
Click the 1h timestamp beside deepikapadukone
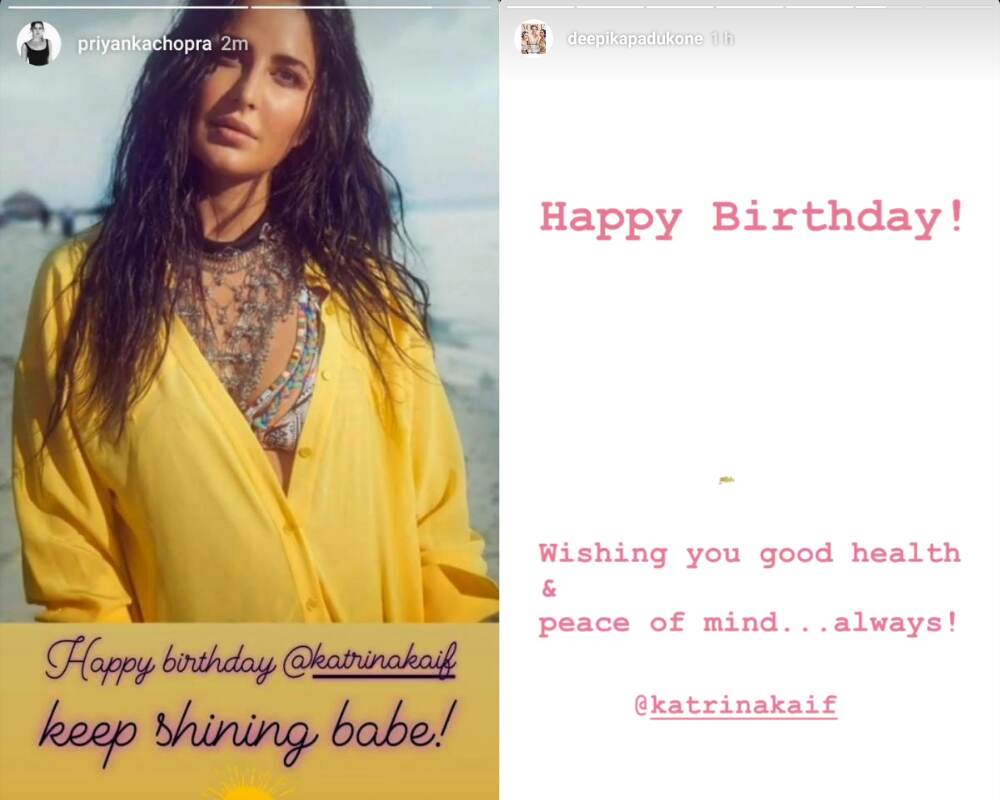coord(722,39)
